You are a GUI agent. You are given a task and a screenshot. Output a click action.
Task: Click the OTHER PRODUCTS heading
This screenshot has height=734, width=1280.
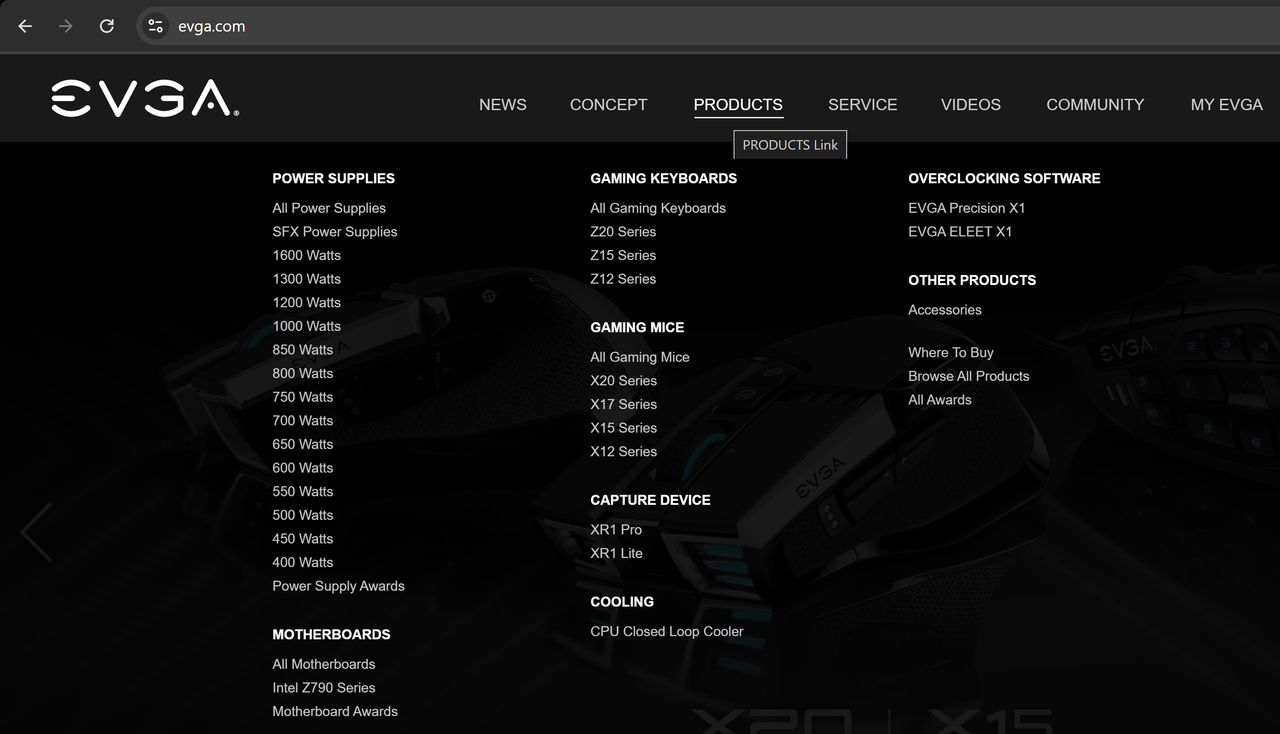[x=972, y=280]
